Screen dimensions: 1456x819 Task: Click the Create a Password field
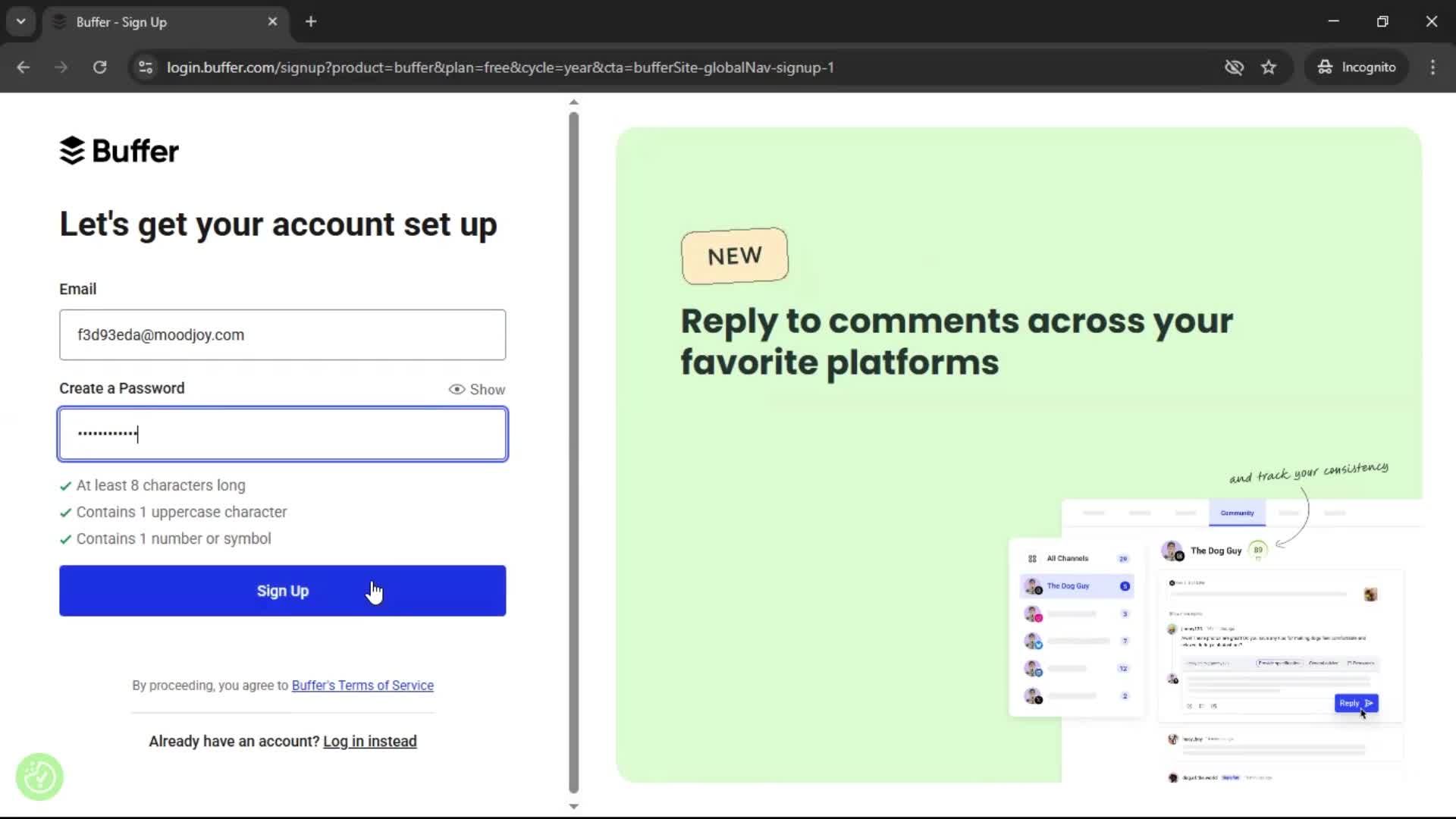pos(282,434)
